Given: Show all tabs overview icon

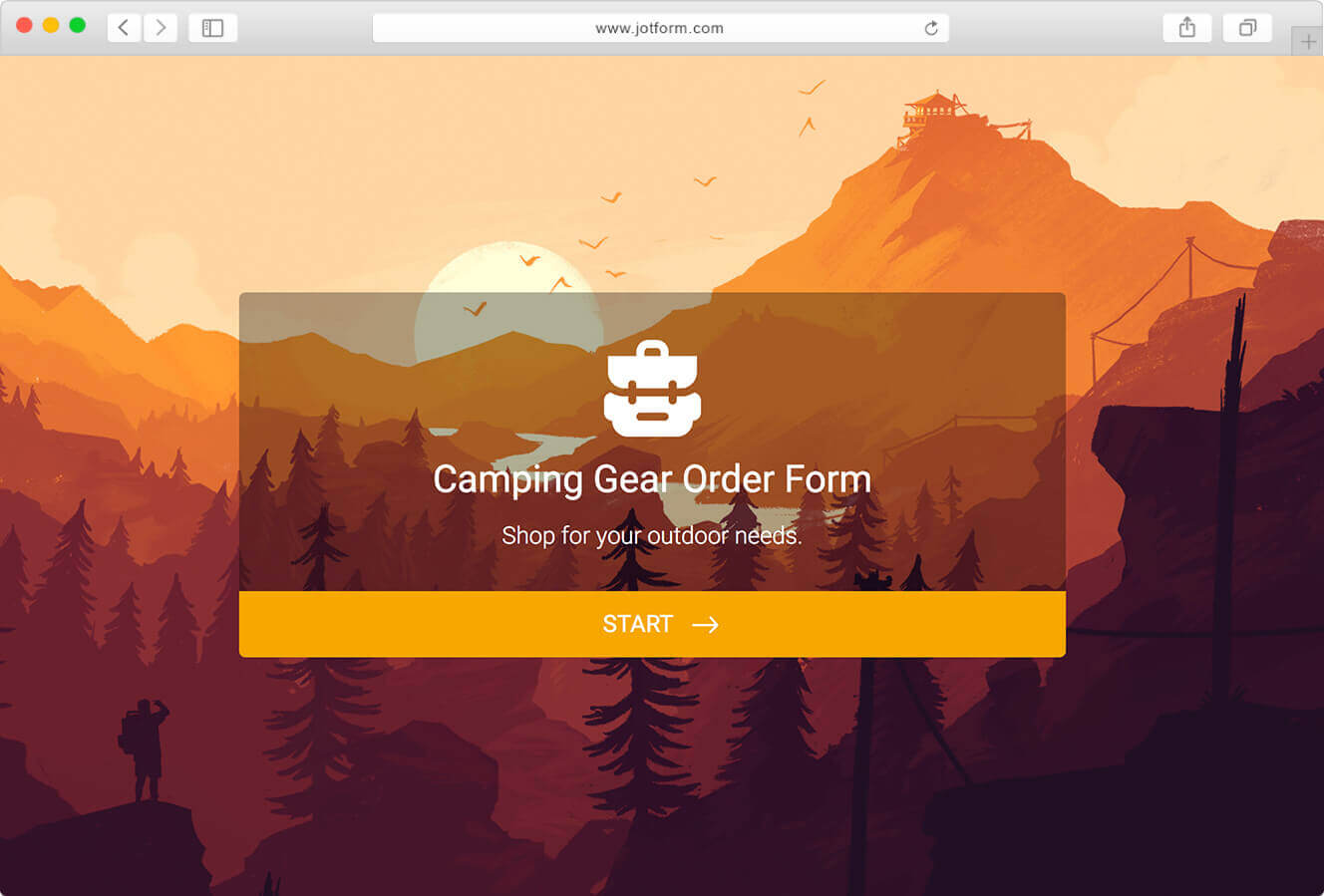Looking at the screenshot, I should click(x=1247, y=28).
